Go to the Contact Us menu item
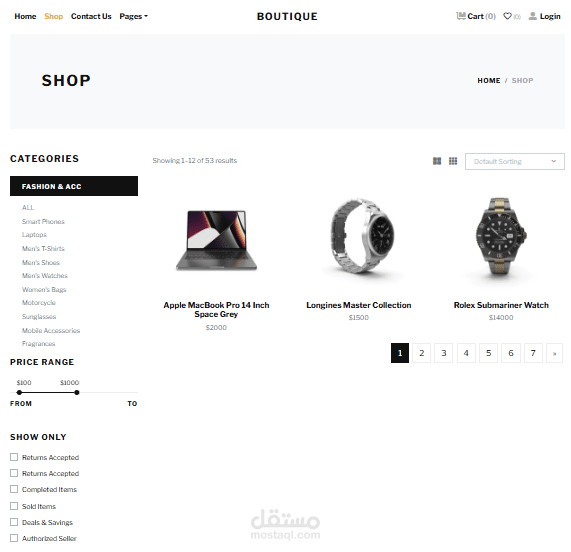Image resolution: width=571 pixels, height=552 pixels. click(91, 16)
